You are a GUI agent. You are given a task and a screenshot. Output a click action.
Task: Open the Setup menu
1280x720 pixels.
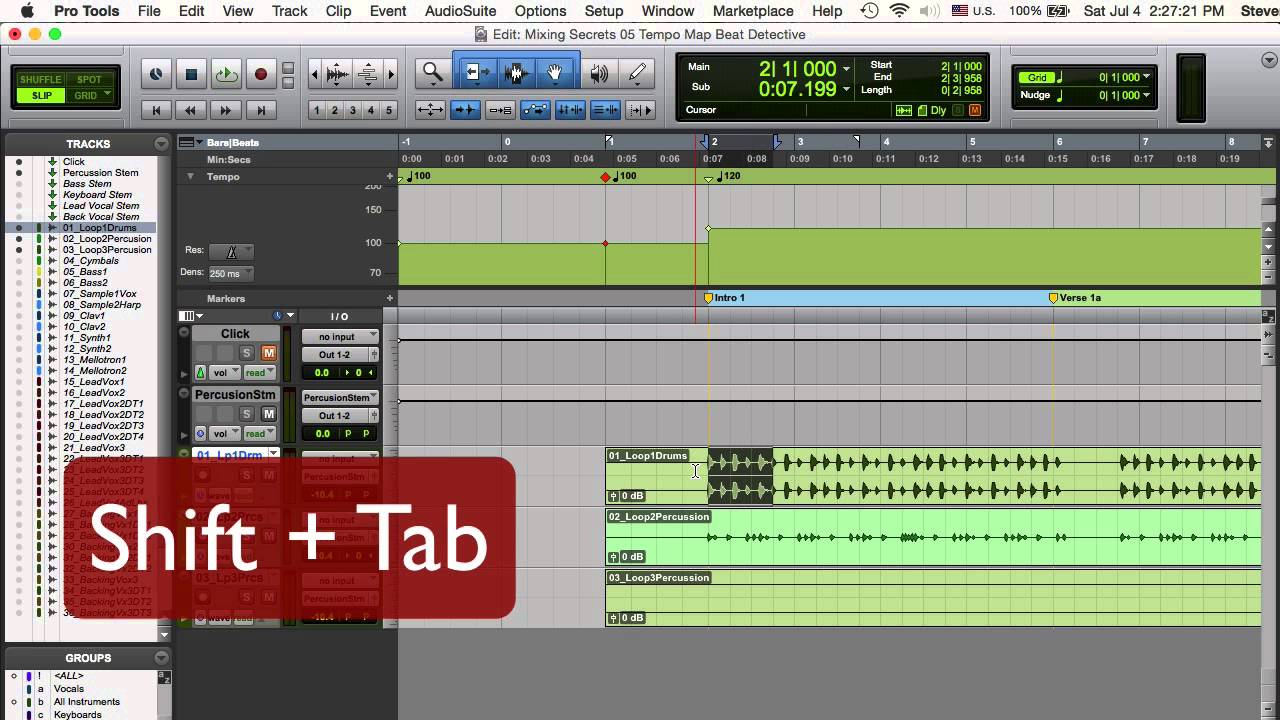tap(604, 11)
